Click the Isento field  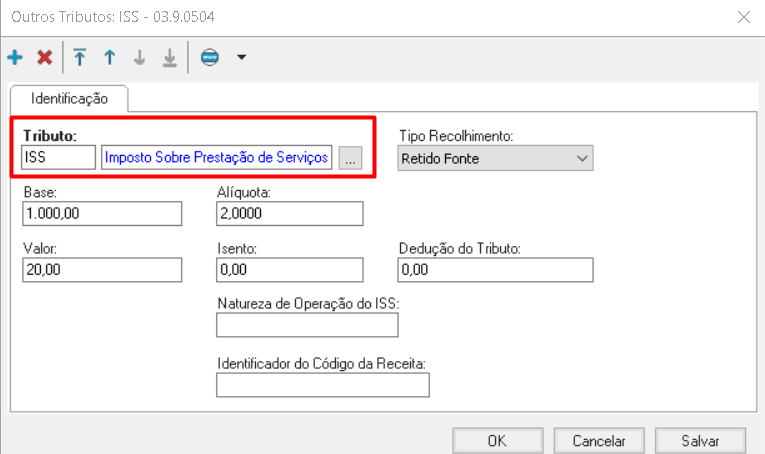(290, 270)
